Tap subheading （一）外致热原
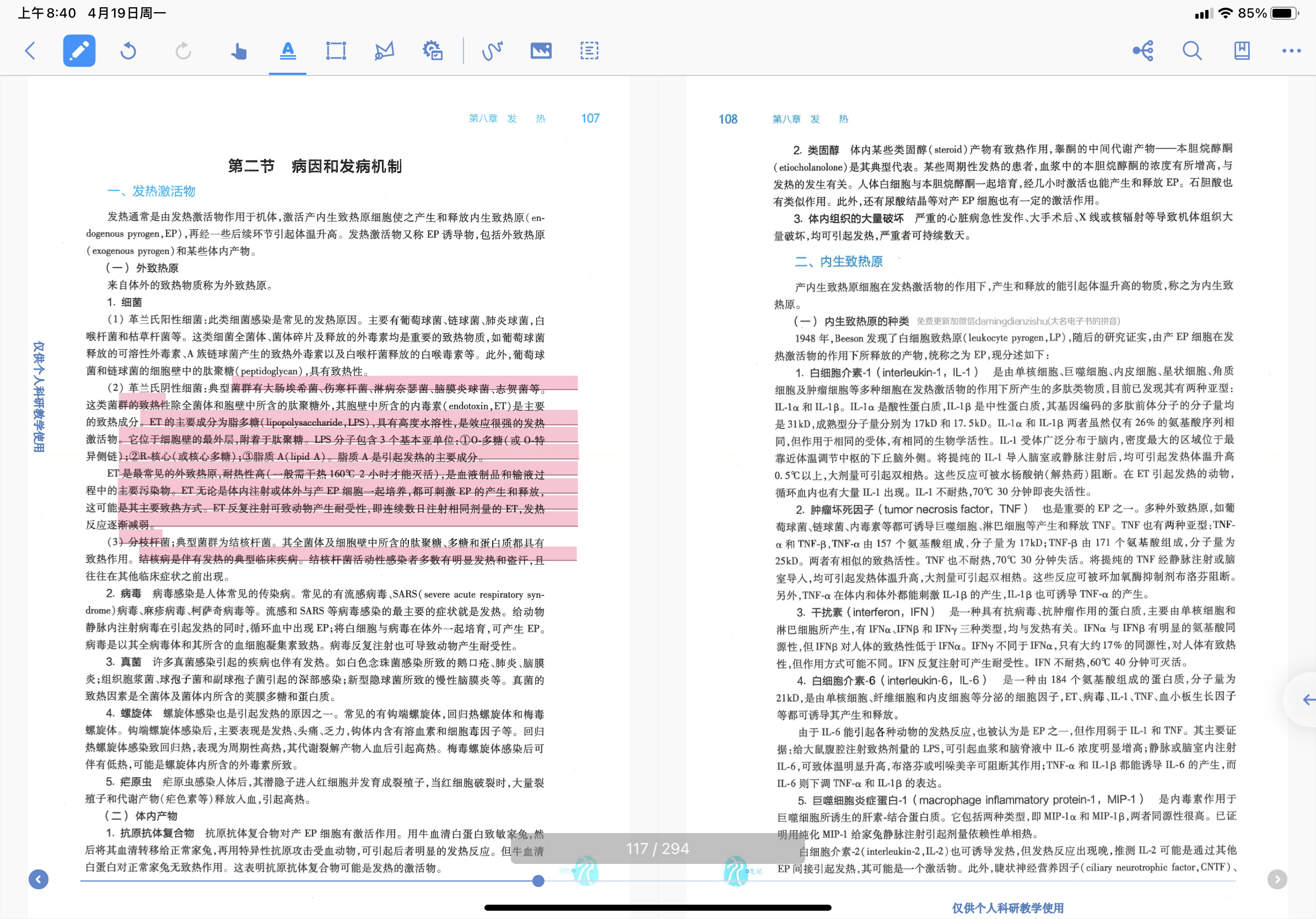The height and width of the screenshot is (919, 1316). tap(142, 268)
